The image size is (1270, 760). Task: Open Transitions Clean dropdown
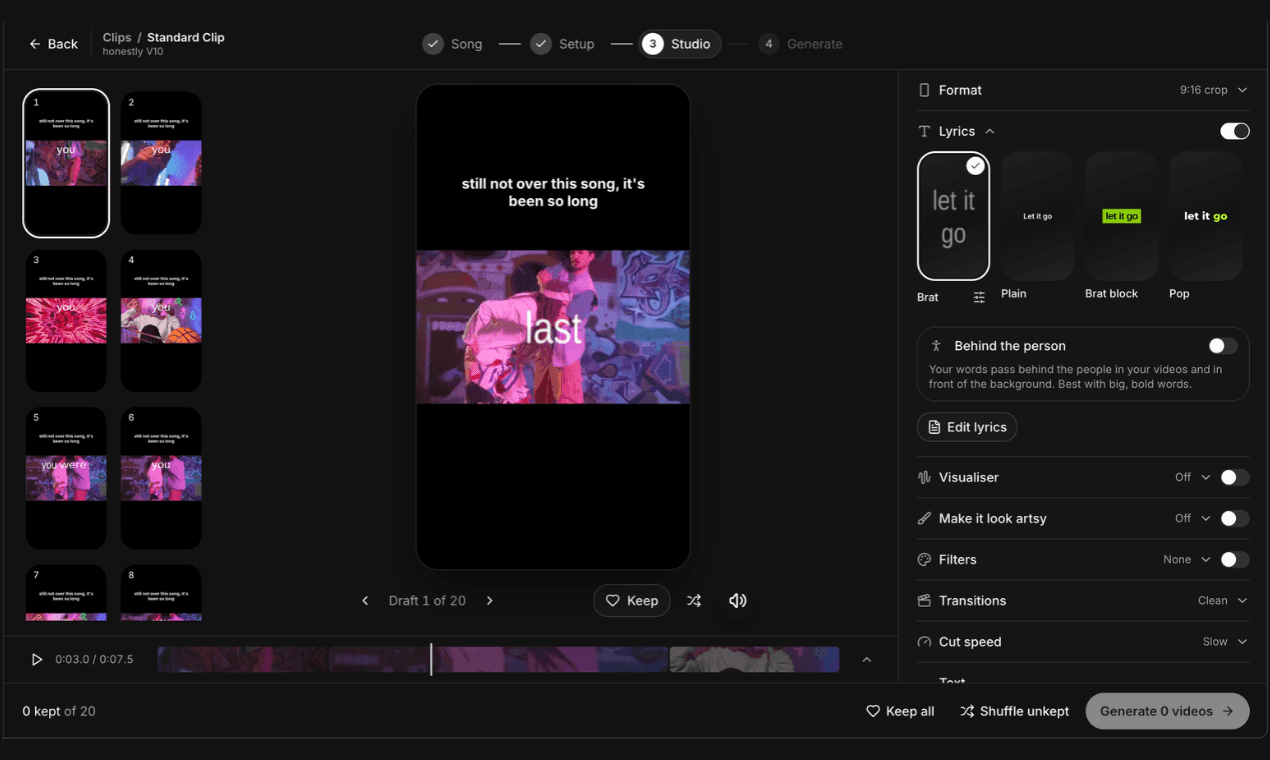[x=1222, y=601]
